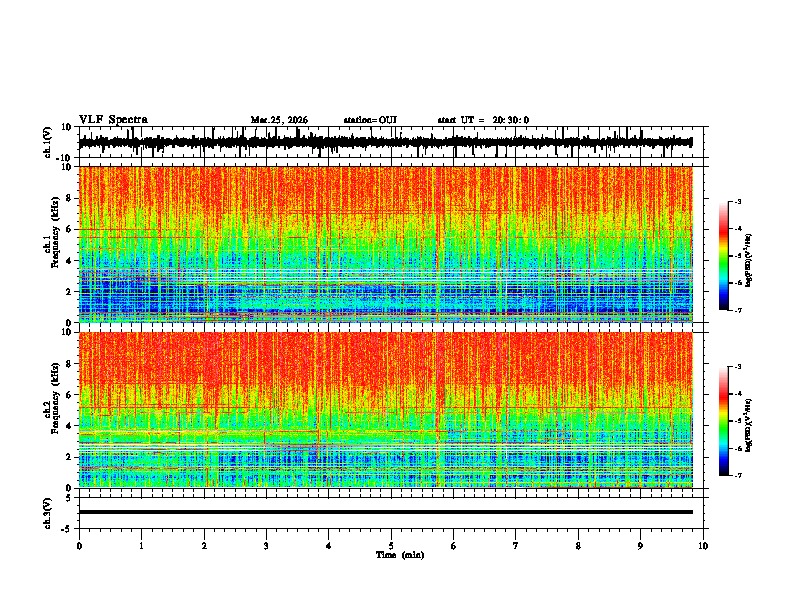Click the time axis tick label "6"
792x612 pixels.
[x=454, y=546]
